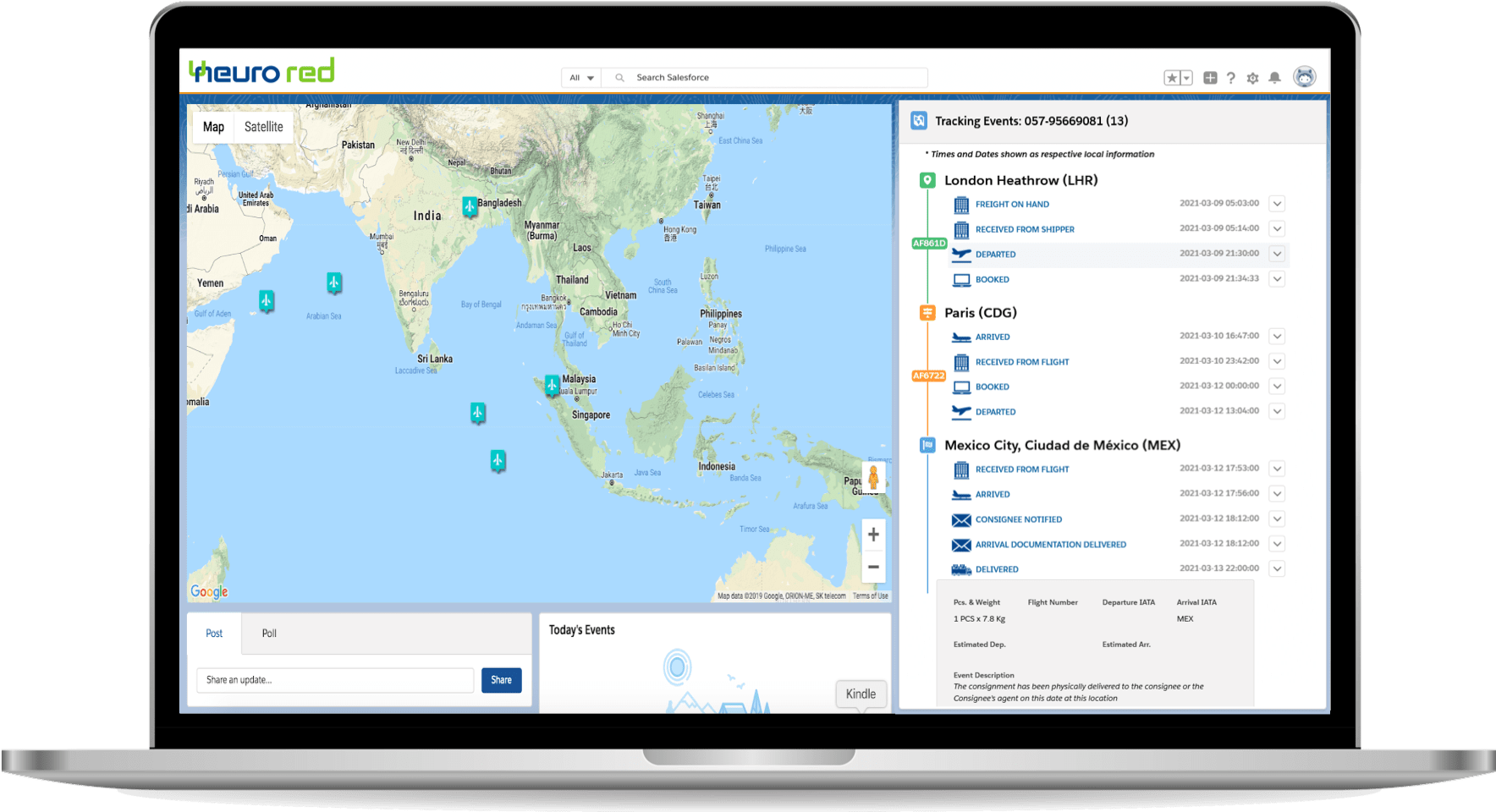Click the Tracking Events header icon

pyautogui.click(x=919, y=121)
